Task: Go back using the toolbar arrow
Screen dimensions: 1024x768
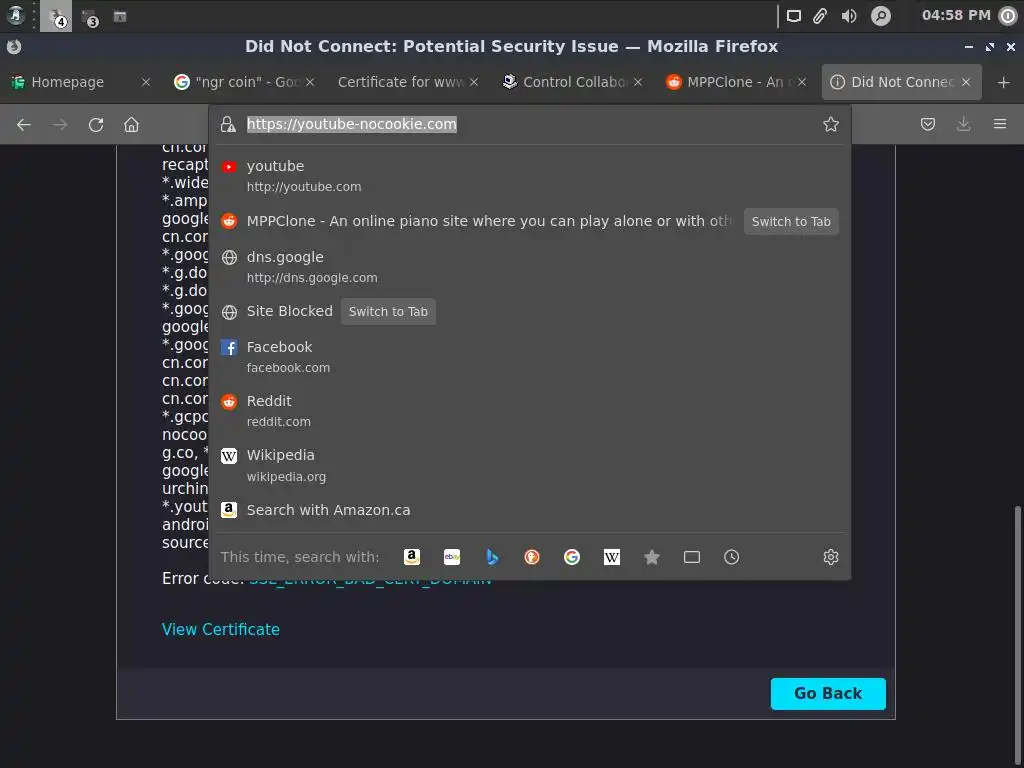Action: [24, 124]
